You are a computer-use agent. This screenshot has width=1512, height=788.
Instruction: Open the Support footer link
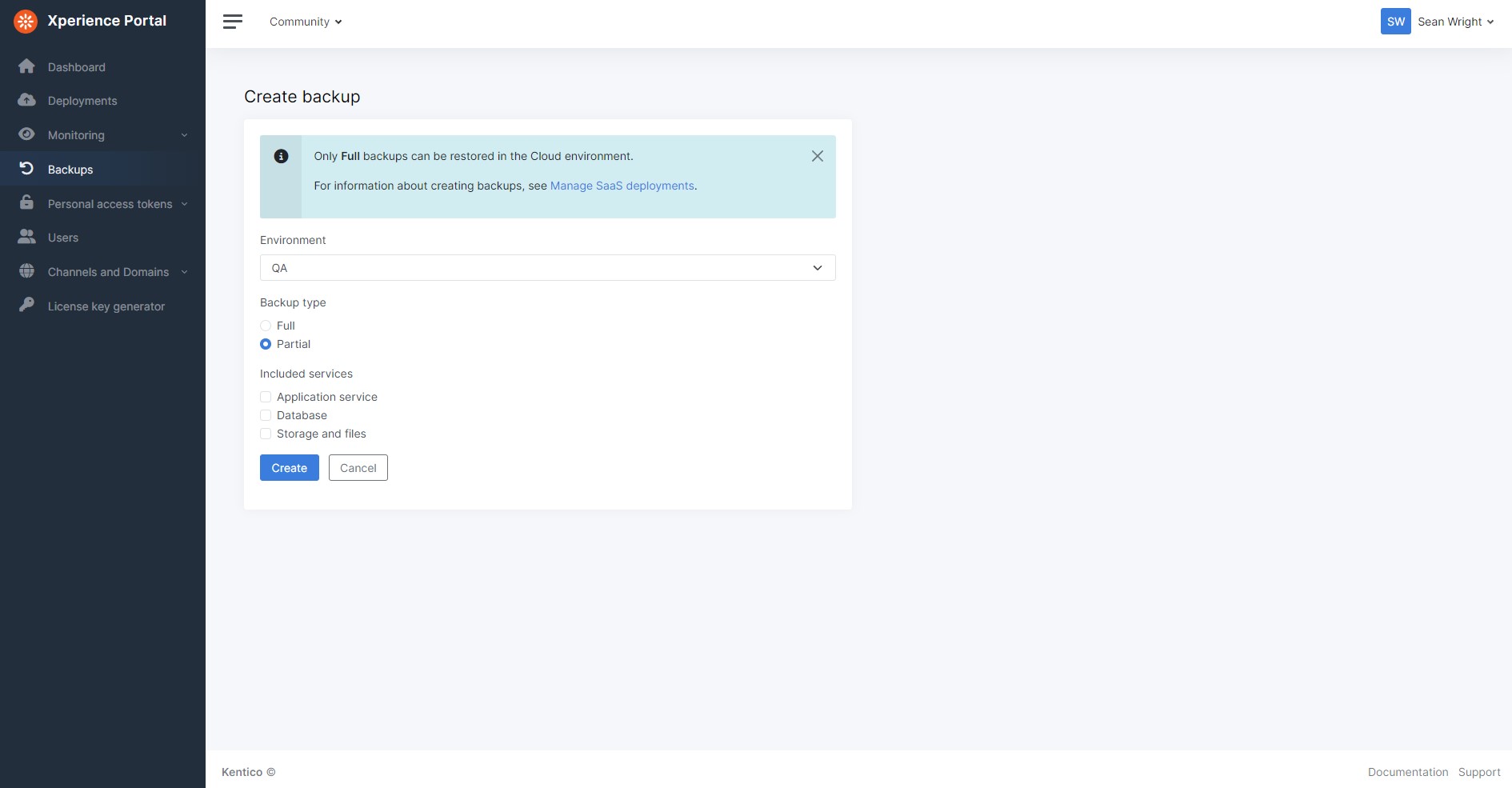click(x=1479, y=772)
